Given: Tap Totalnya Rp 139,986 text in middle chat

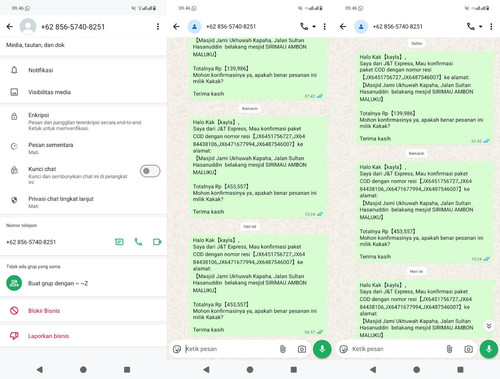Looking at the screenshot, I should pyautogui.click(x=221, y=68).
